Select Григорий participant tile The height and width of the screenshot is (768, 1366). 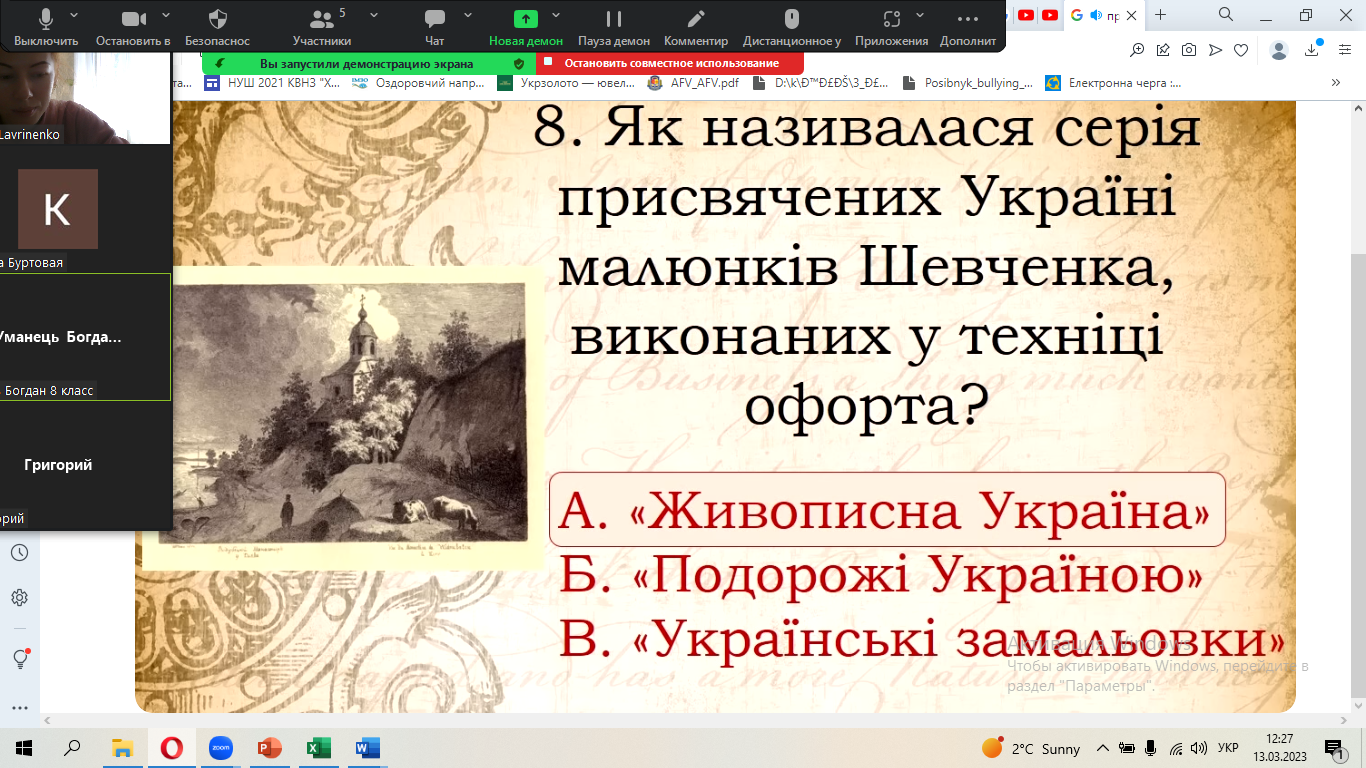85,465
